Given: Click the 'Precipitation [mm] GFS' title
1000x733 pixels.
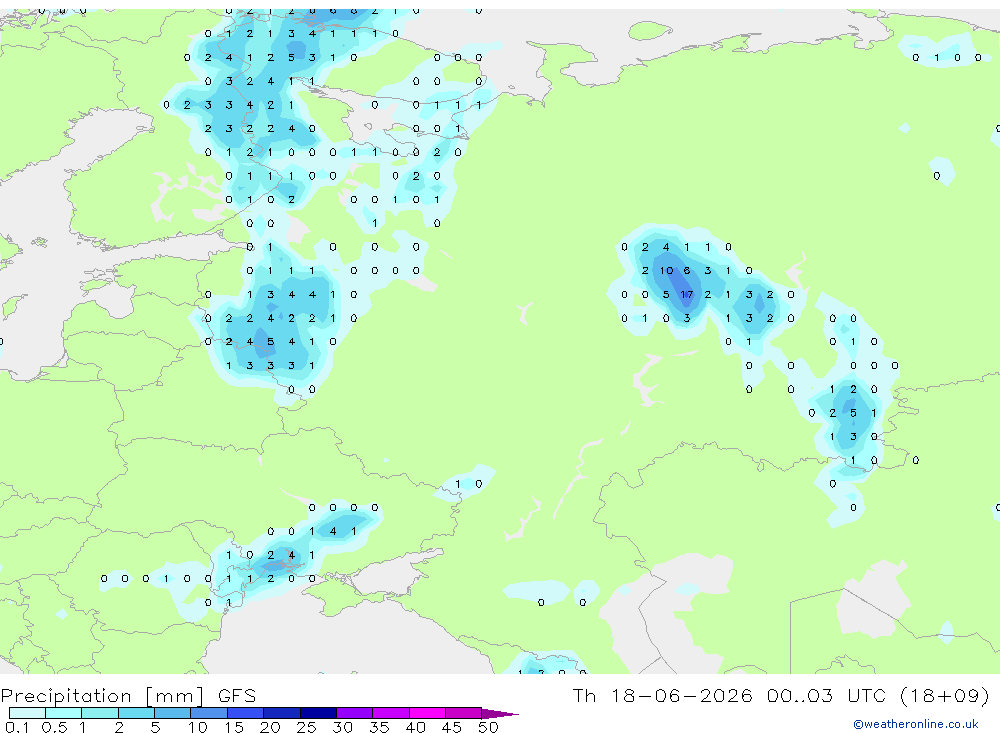Looking at the screenshot, I should (x=128, y=696).
